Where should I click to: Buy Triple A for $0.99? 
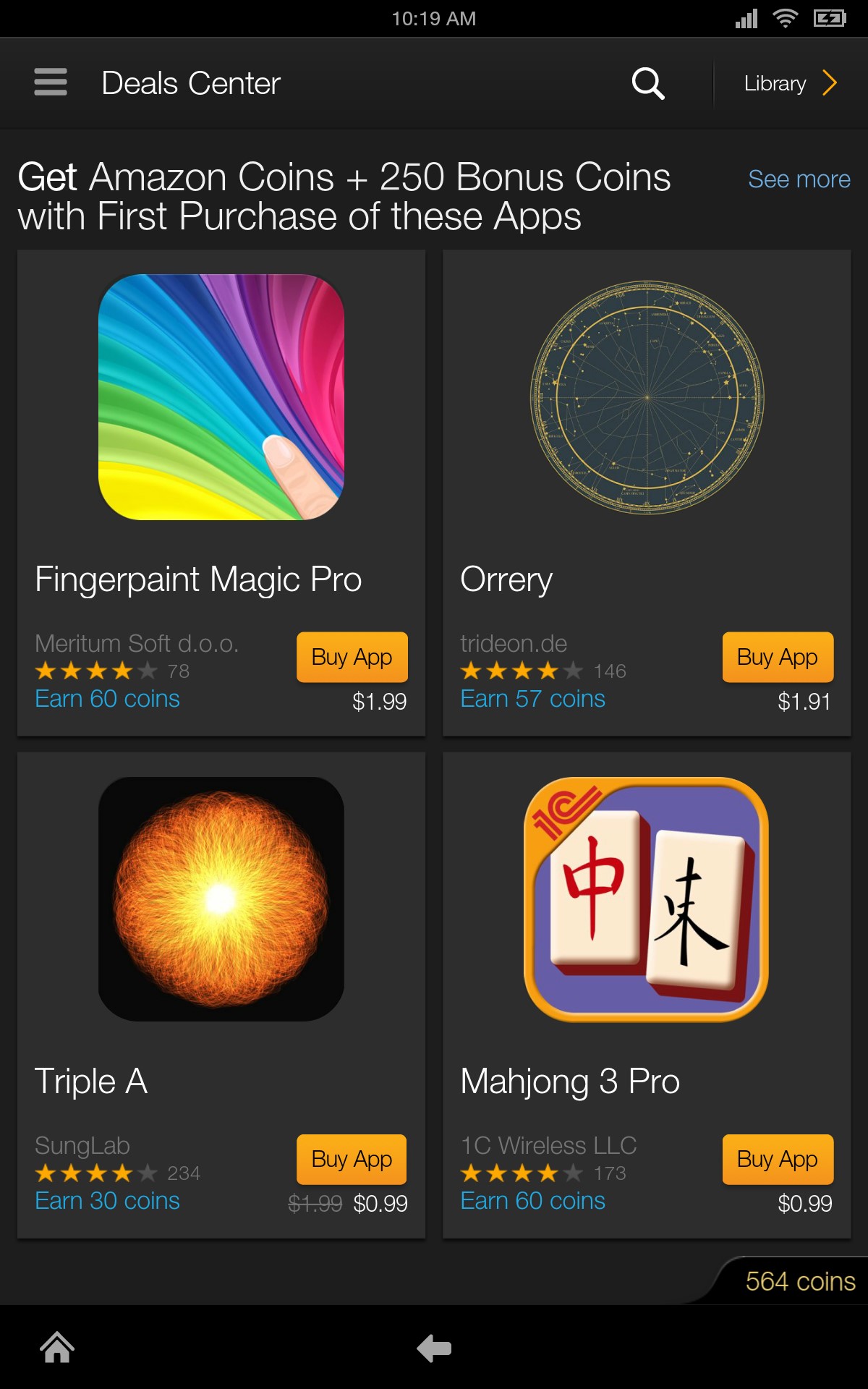click(352, 1159)
